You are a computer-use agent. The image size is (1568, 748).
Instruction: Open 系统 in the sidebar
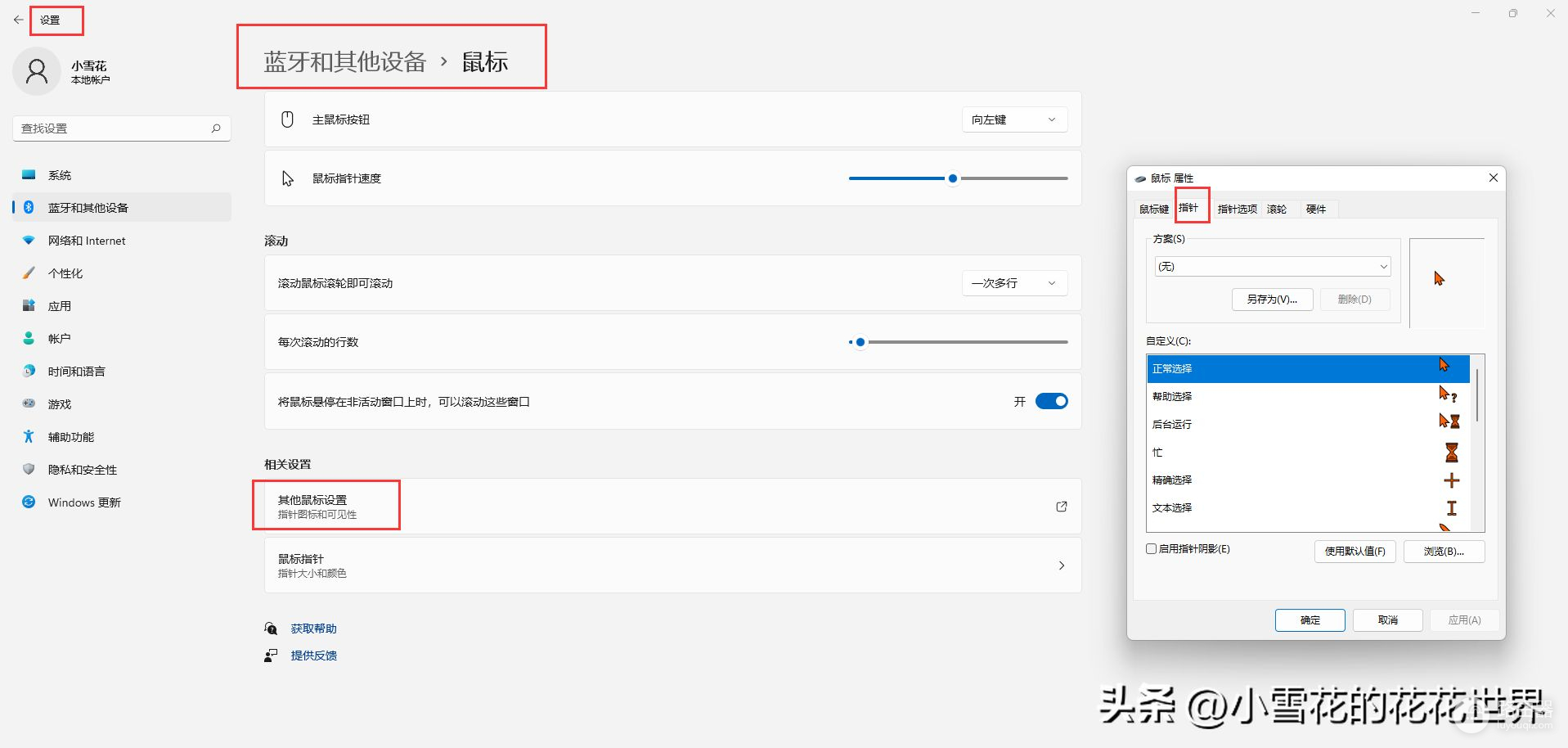122,175
